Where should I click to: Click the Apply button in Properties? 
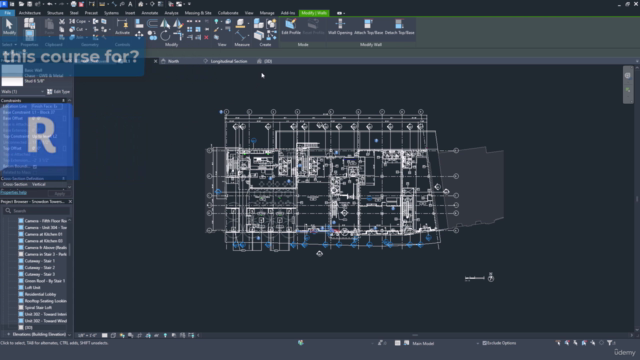(x=60, y=193)
